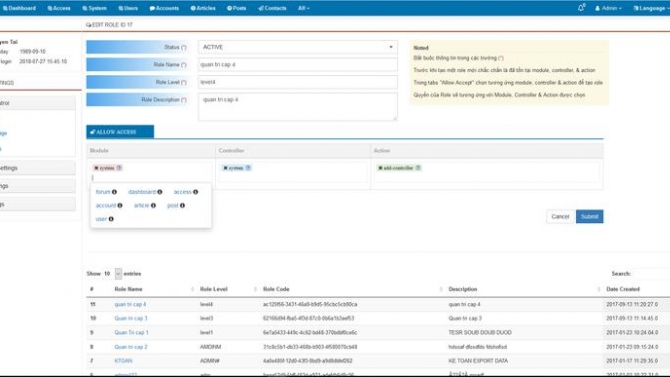
Task: Open role link Quan tri cap 3
Action: 131,318
